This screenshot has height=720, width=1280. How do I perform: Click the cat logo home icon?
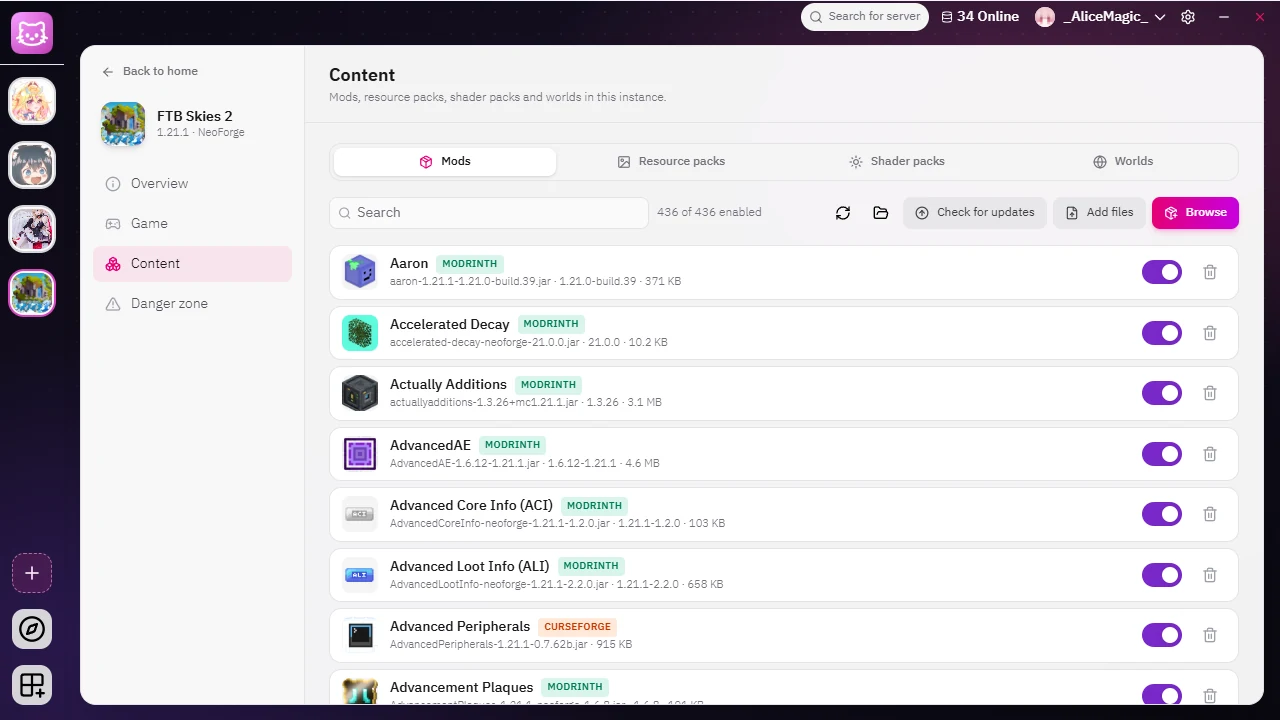(x=32, y=34)
